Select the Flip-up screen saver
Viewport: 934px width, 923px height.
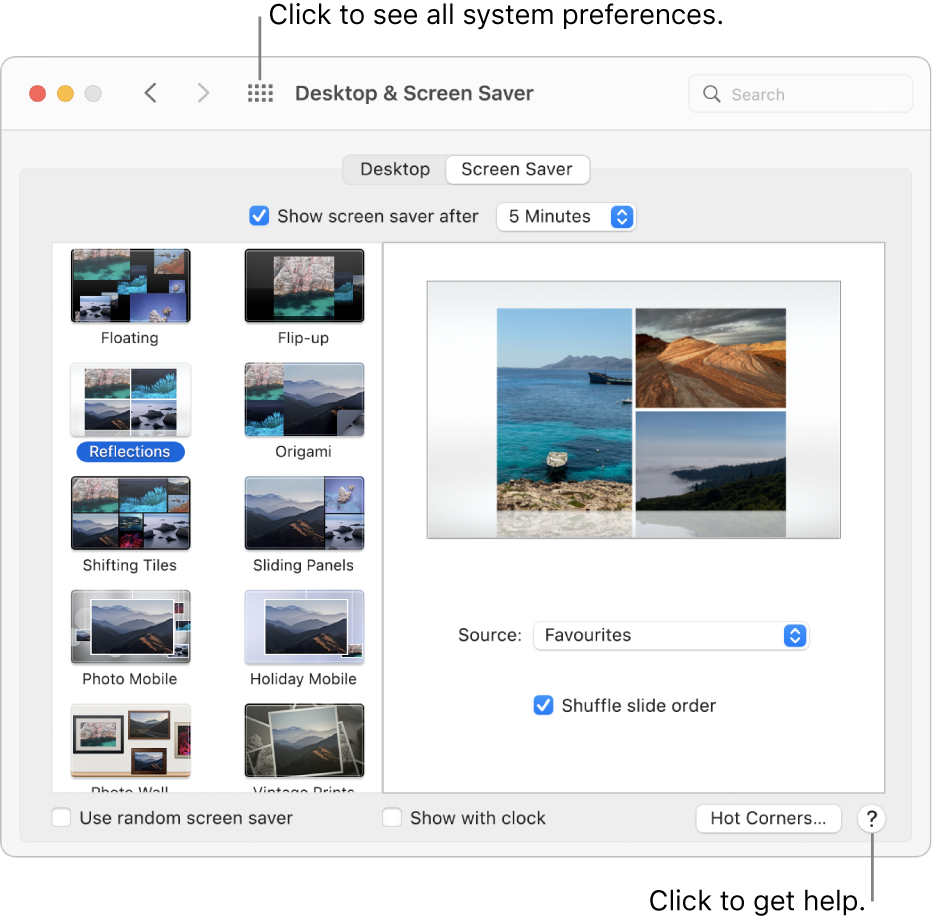(x=304, y=285)
